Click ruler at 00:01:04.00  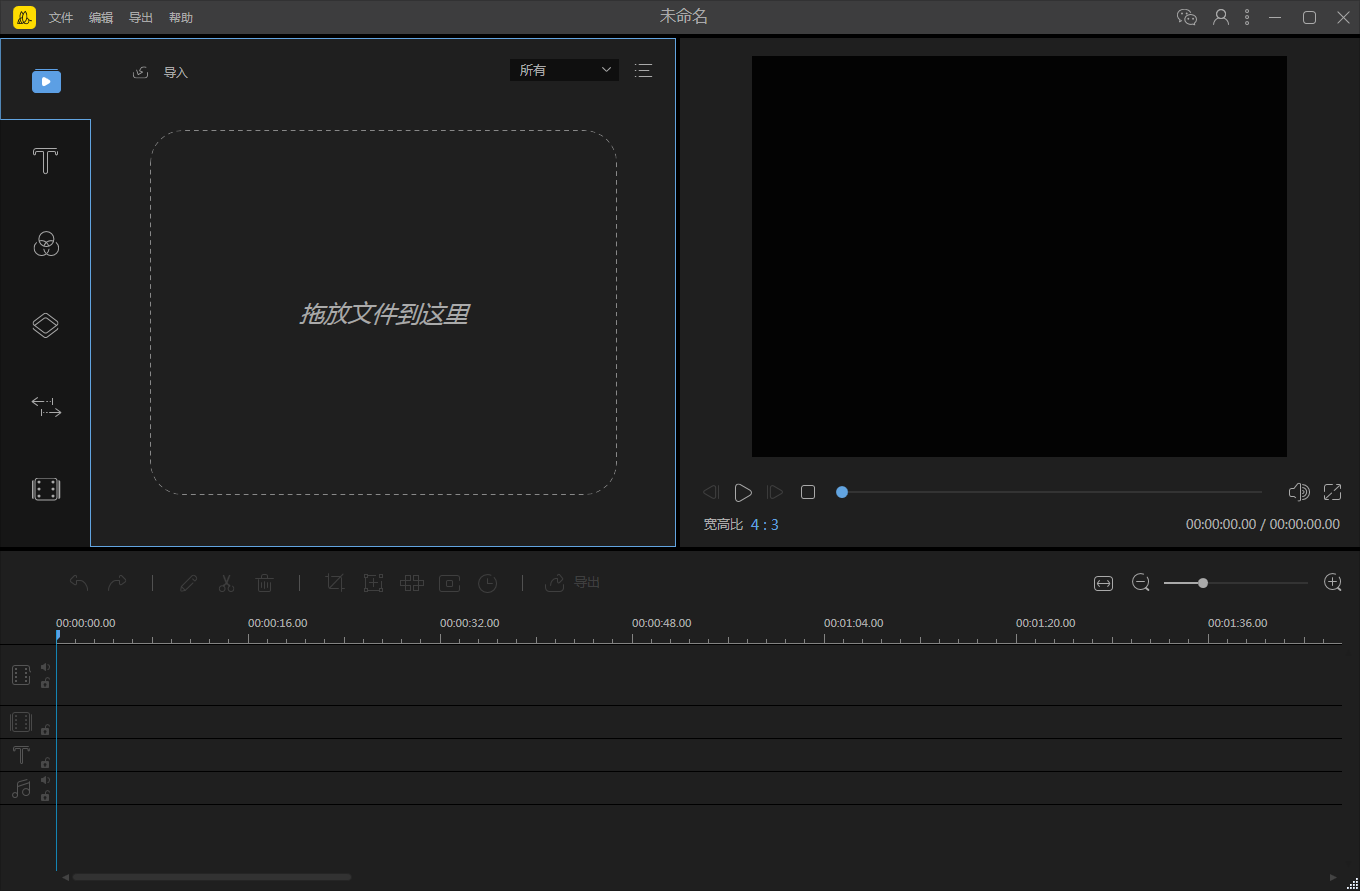(x=853, y=623)
